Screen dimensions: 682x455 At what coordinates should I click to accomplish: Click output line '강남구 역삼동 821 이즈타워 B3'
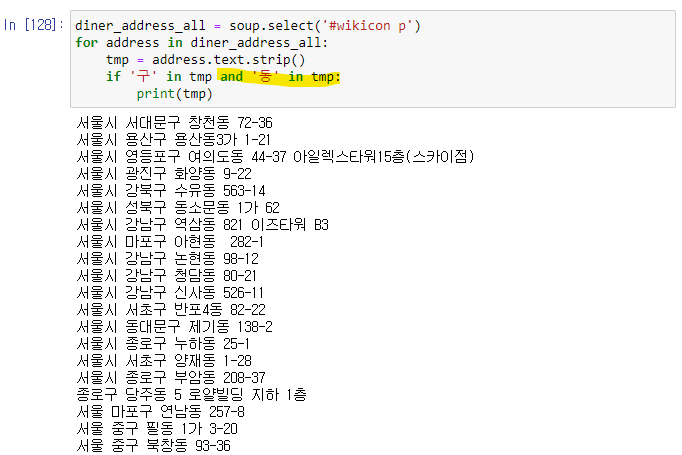(202, 224)
